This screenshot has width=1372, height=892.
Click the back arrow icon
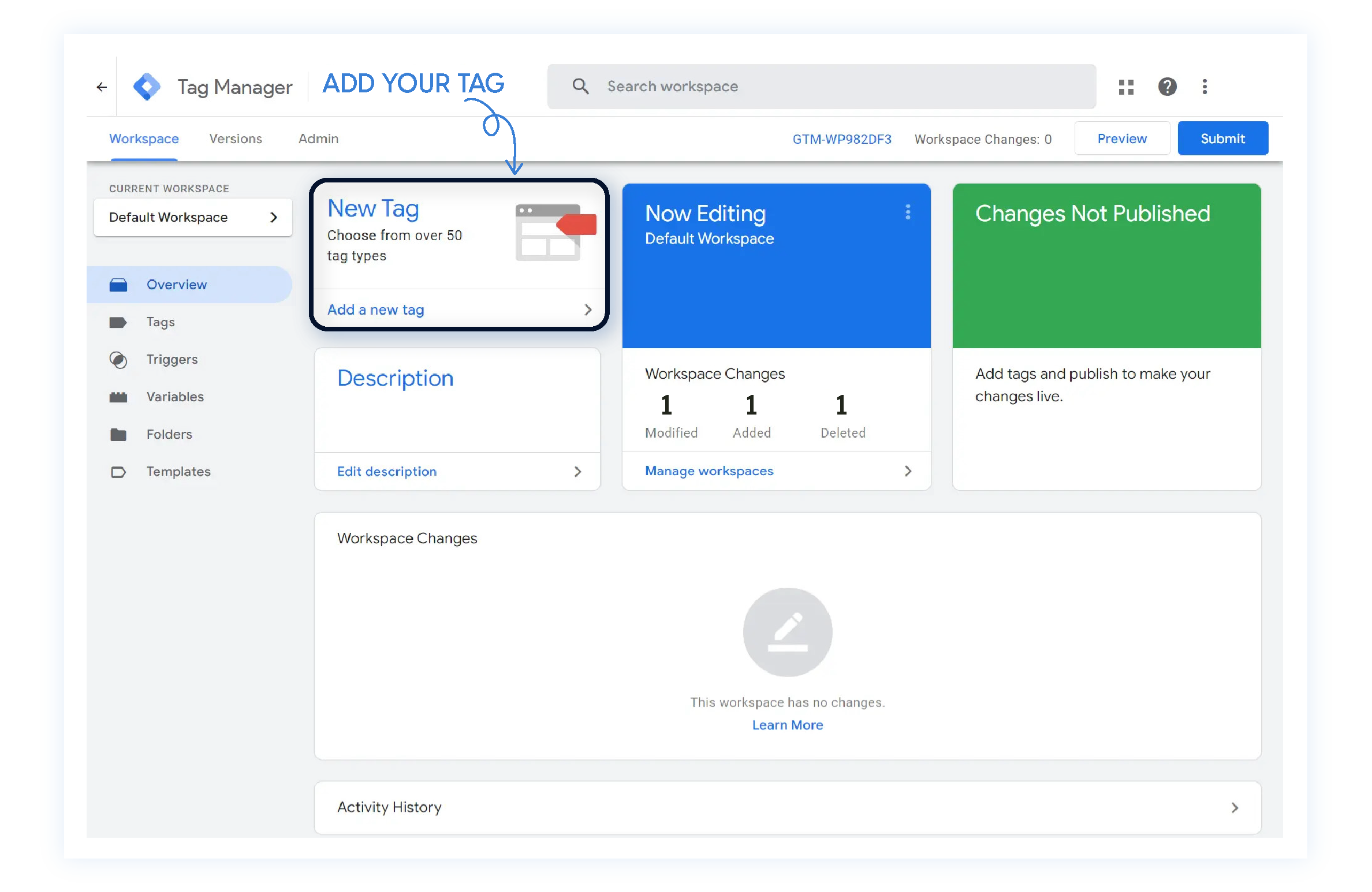[x=102, y=87]
